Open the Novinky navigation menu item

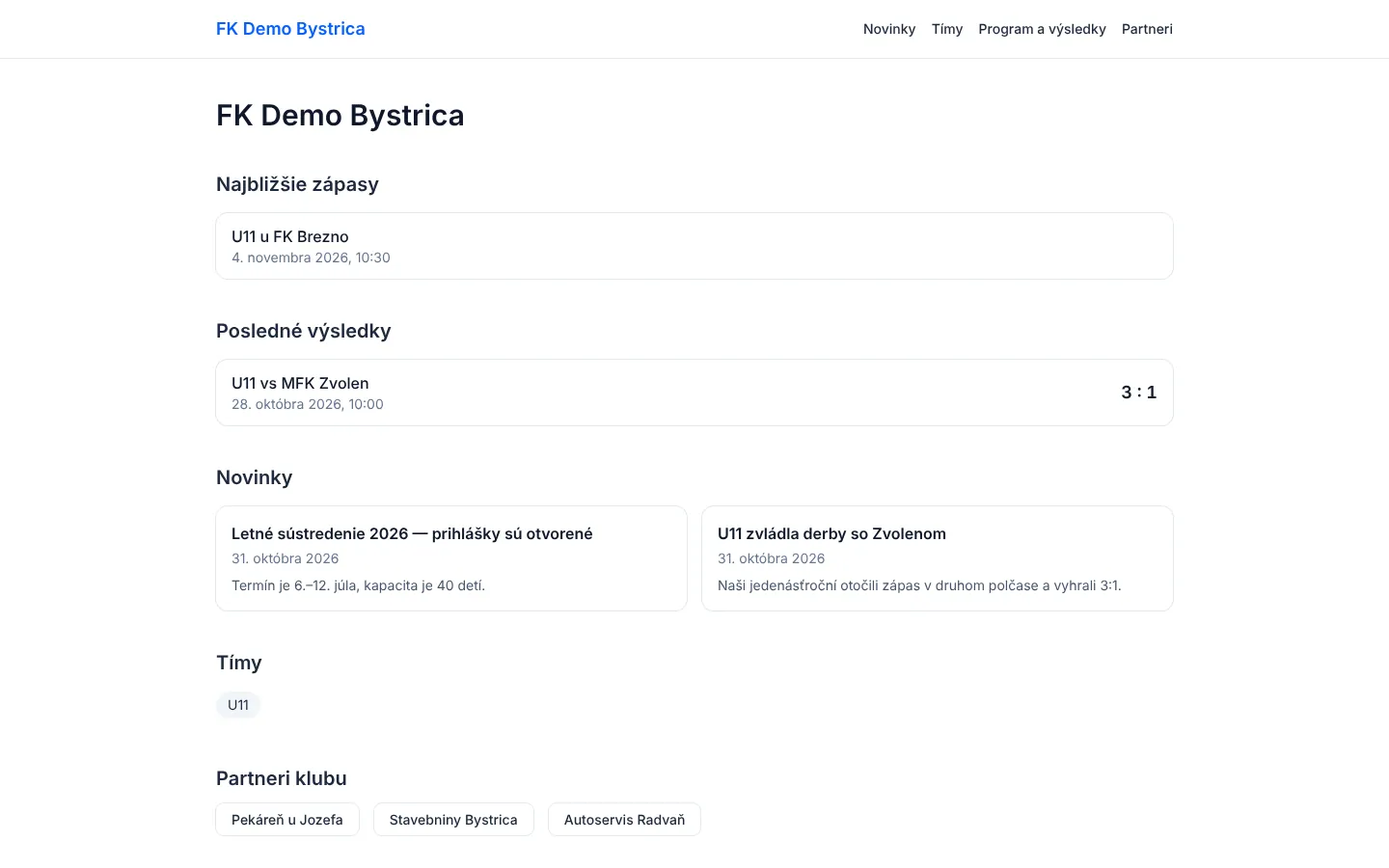pyautogui.click(x=889, y=29)
